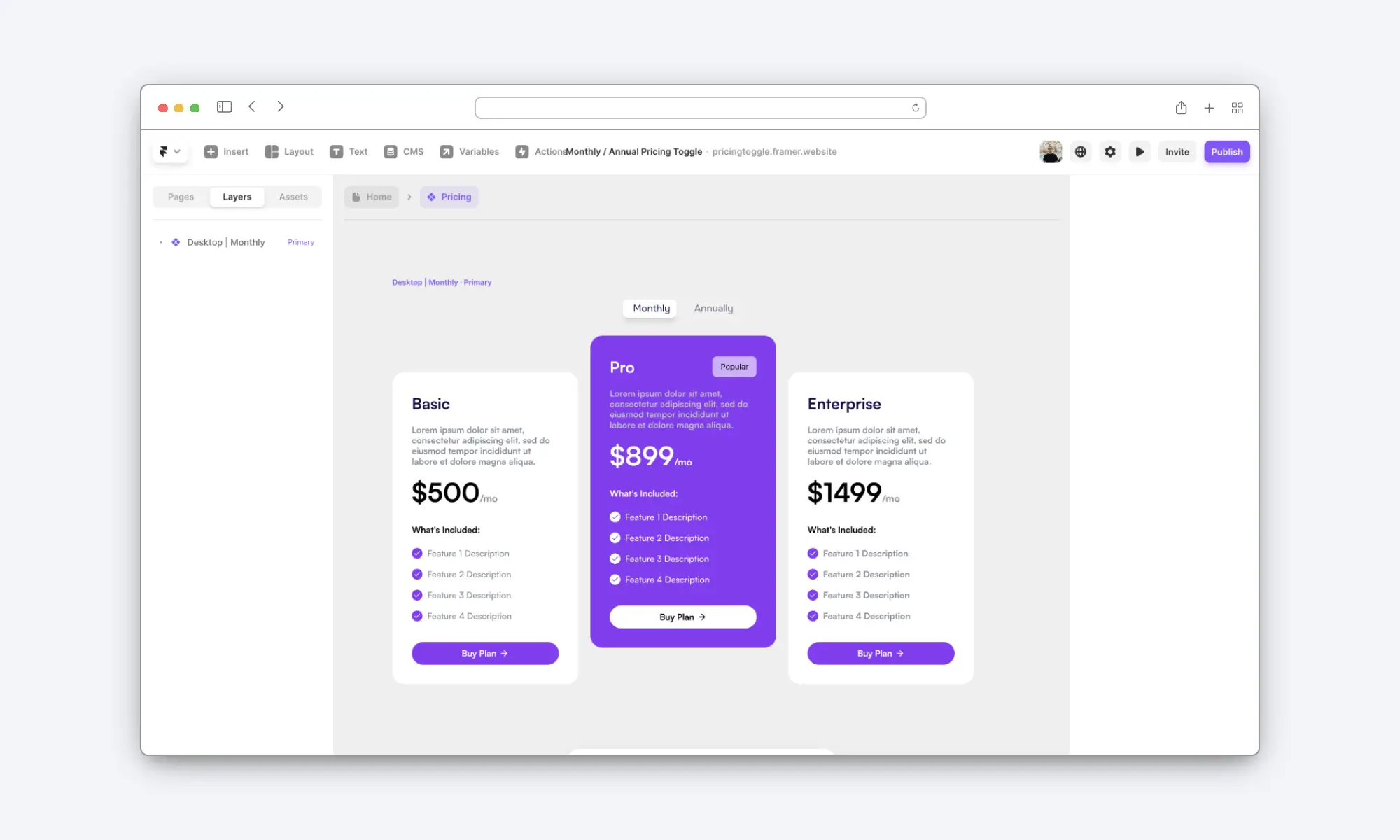Click the Preview play button
The image size is (1400, 840).
click(1142, 151)
